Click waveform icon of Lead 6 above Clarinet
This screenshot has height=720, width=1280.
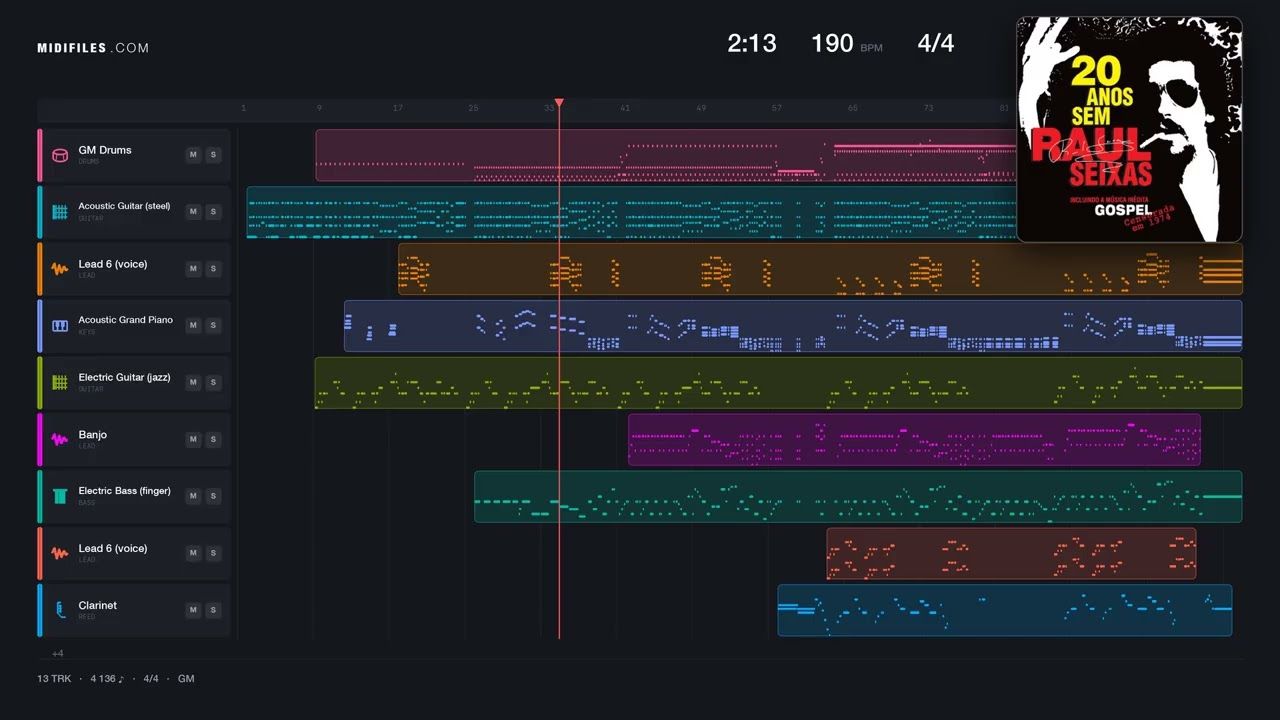(x=60, y=554)
